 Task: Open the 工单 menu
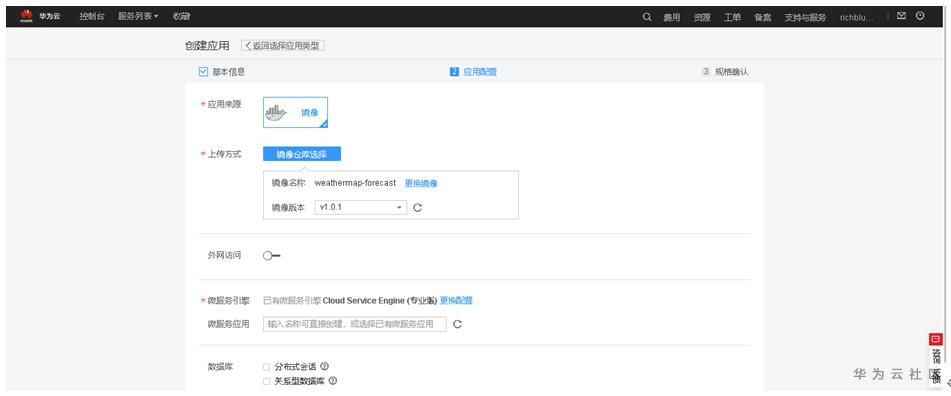coord(732,18)
